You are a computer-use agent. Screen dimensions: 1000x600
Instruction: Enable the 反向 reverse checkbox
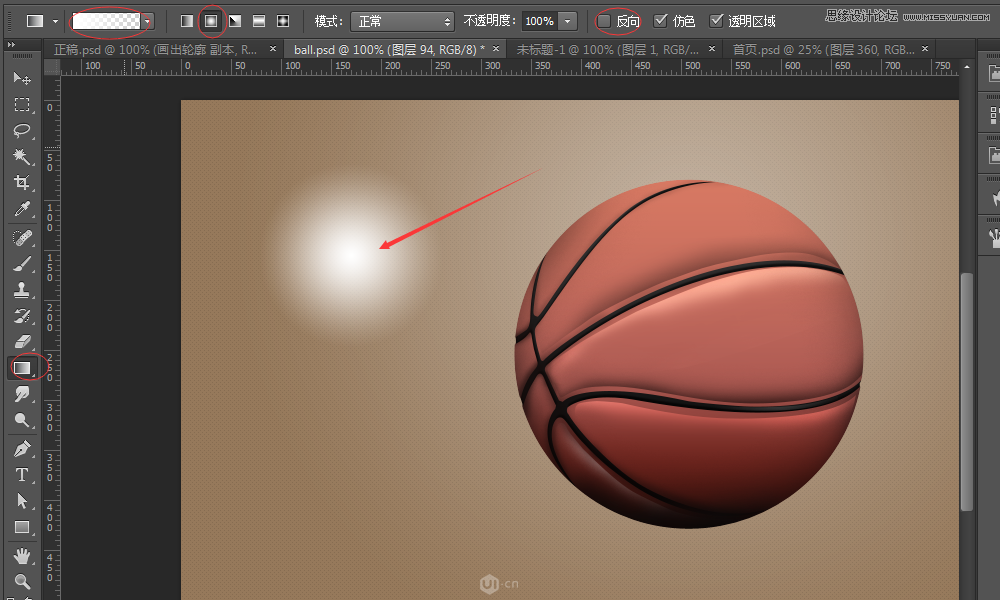pos(603,21)
